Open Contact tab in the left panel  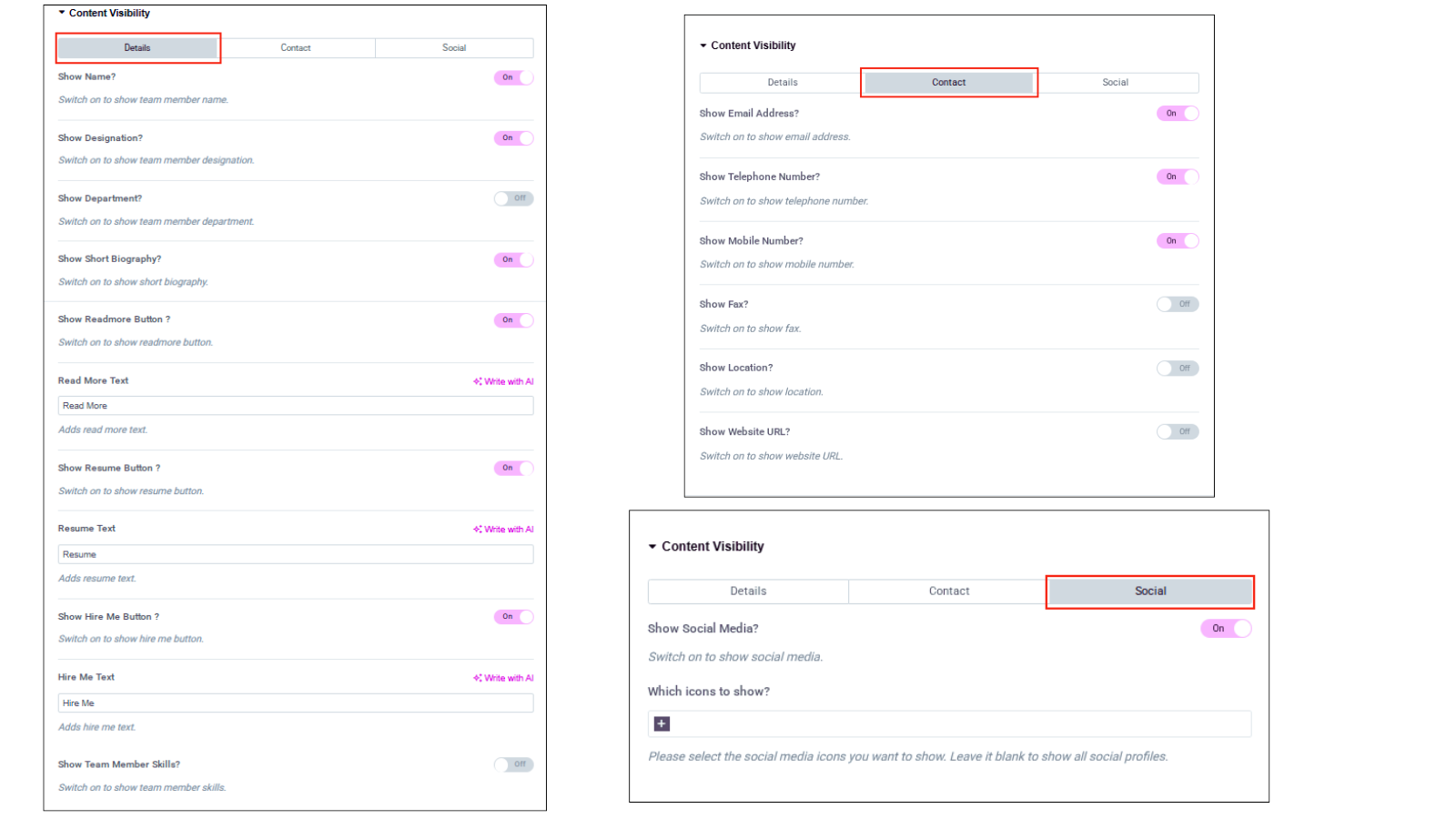tap(296, 48)
